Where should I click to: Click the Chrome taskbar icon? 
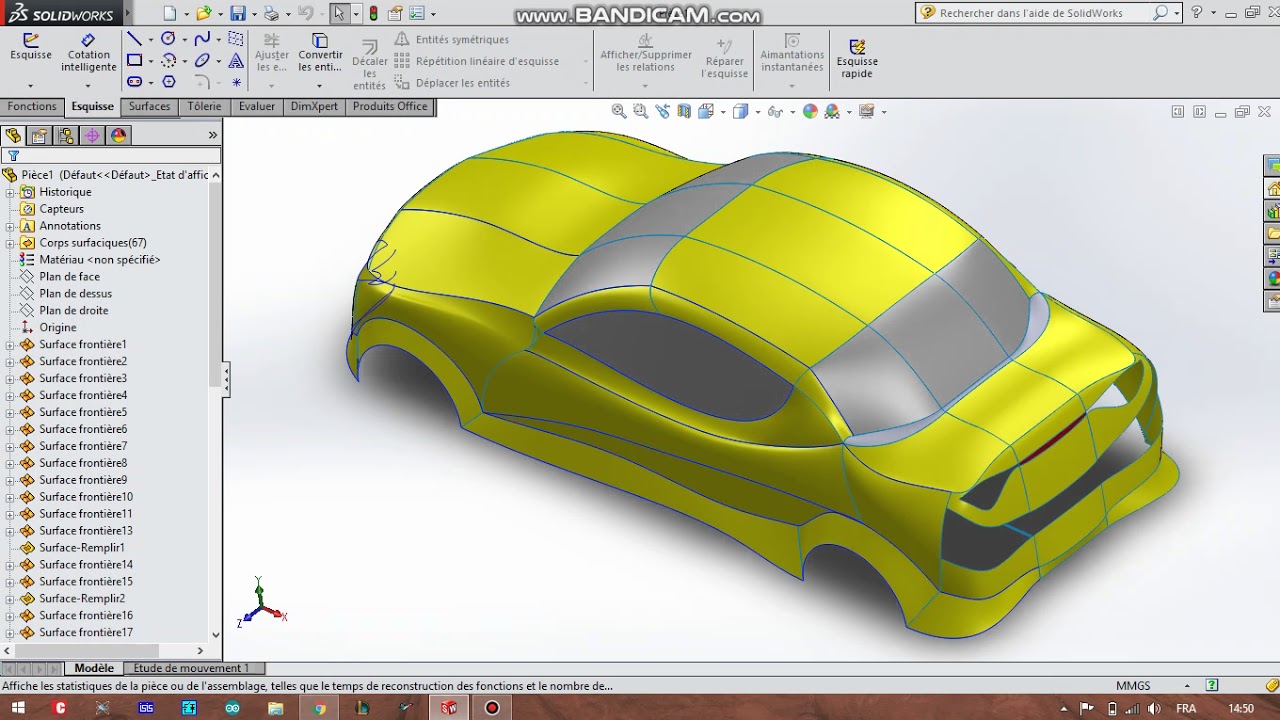click(x=319, y=708)
